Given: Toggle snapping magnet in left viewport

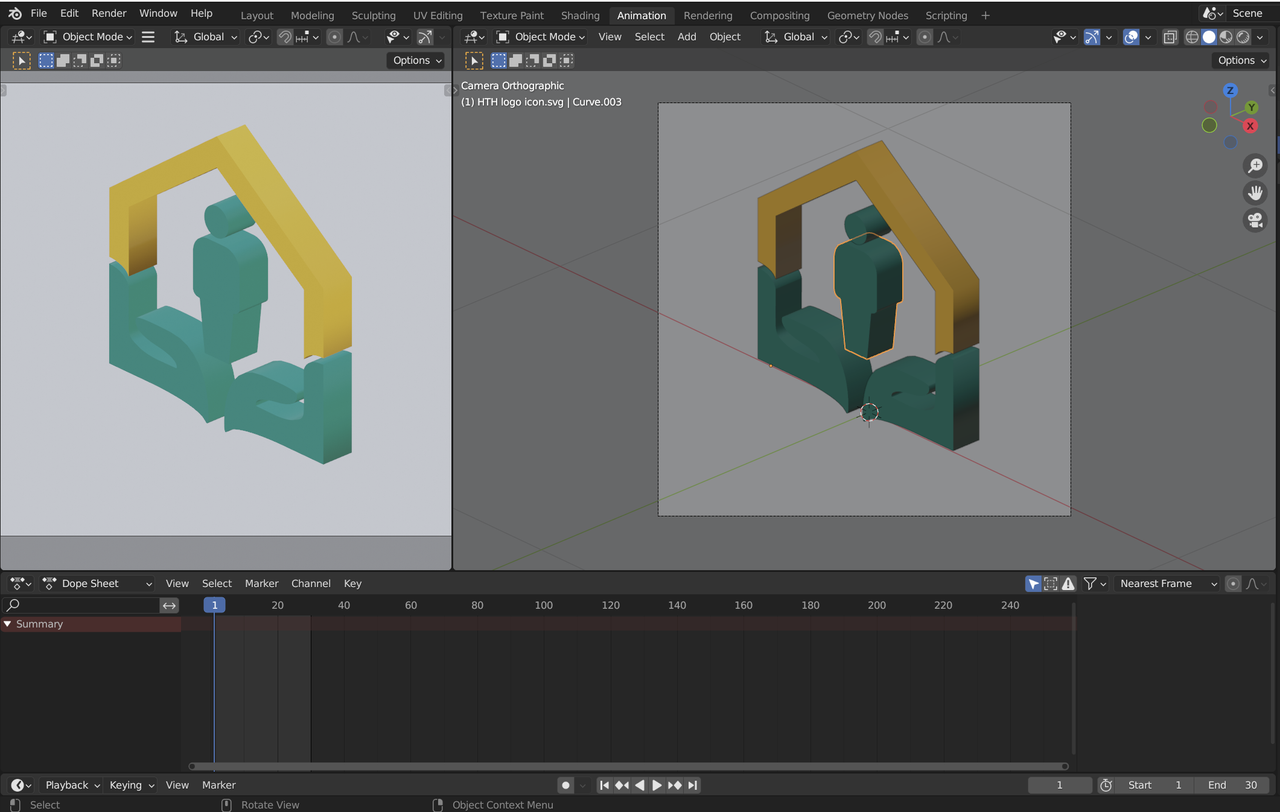Looking at the screenshot, I should coord(286,37).
